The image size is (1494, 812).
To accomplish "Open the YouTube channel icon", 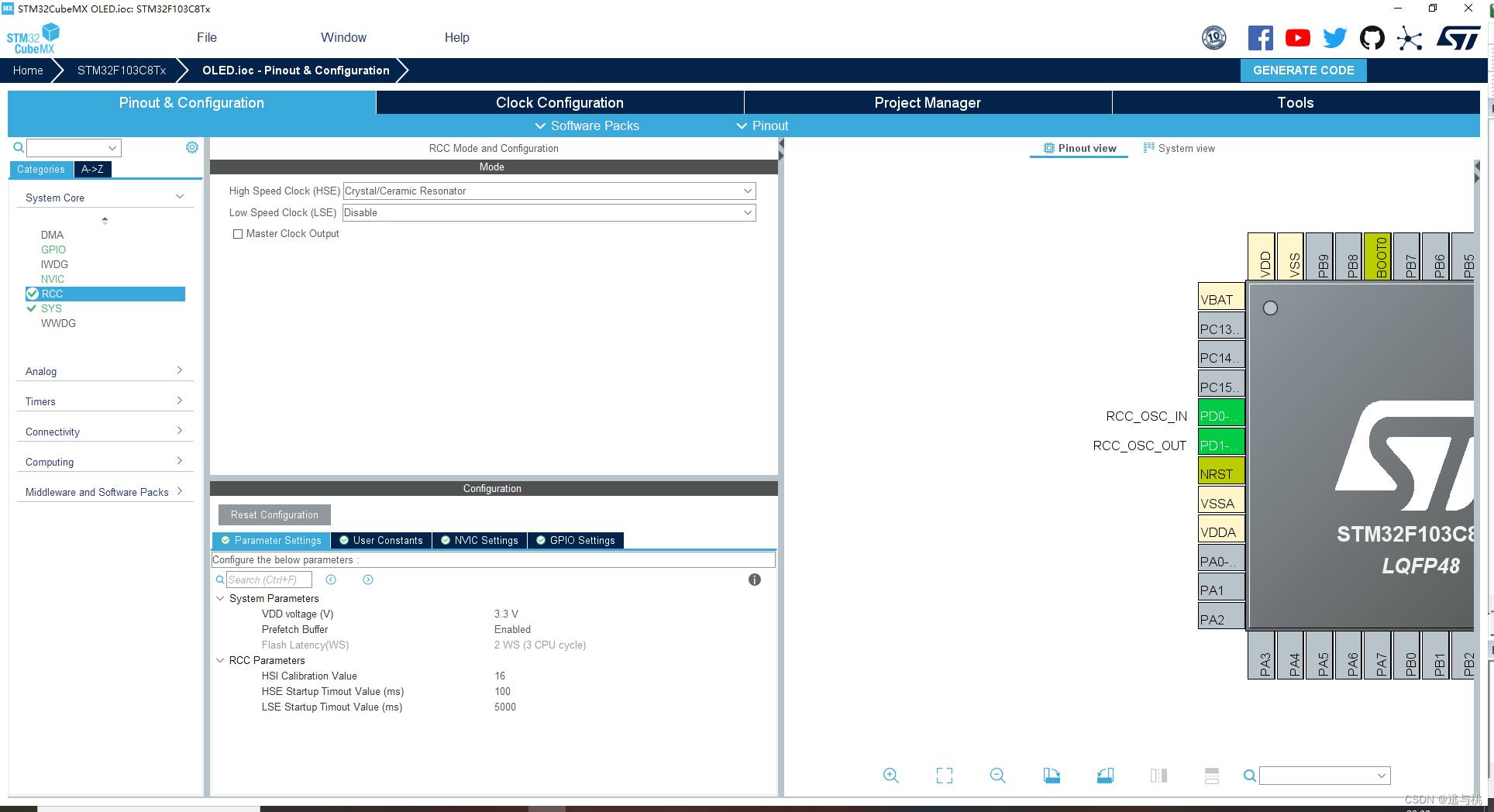I will coord(1298,38).
